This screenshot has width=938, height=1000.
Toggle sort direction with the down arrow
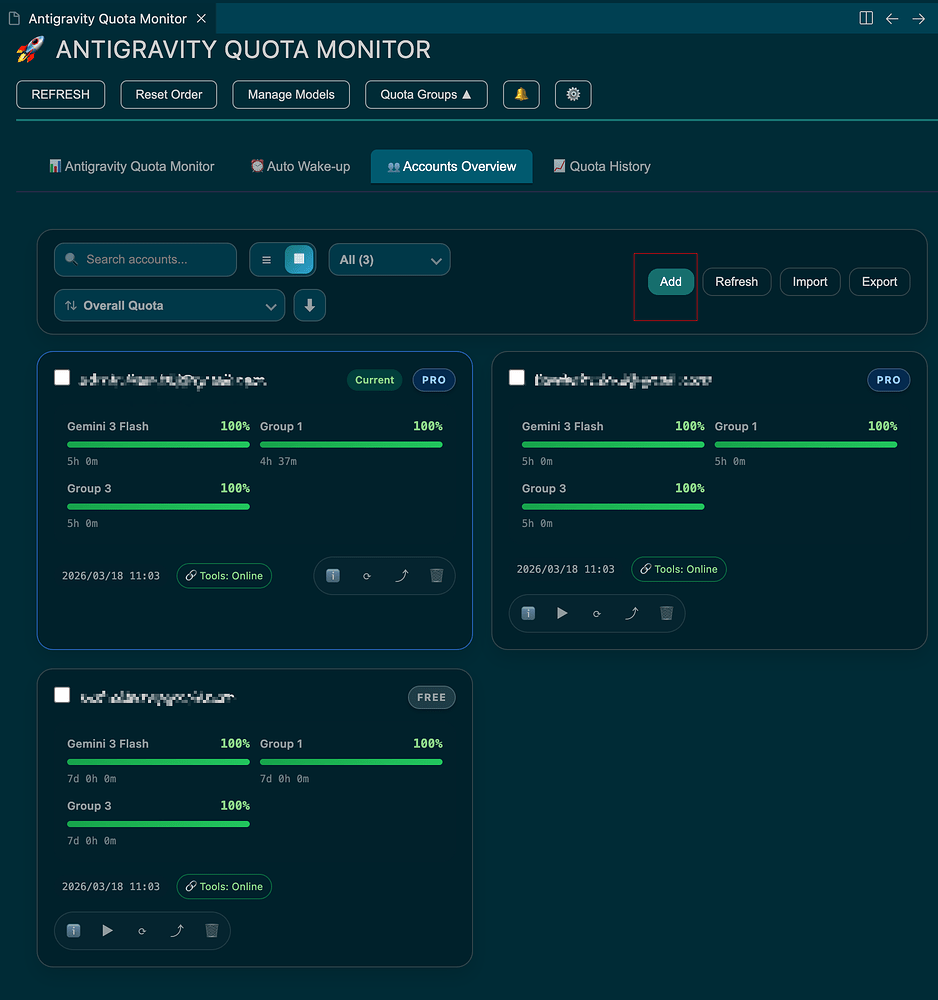pos(310,305)
